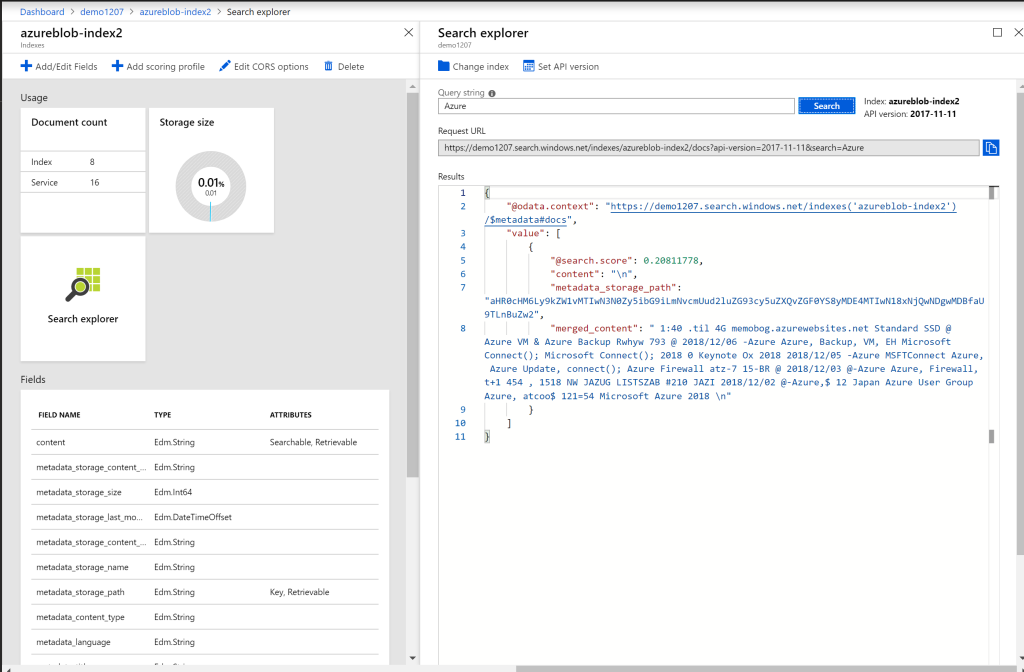This screenshot has height=672, width=1024.
Task: Select the content field row
Action: click(205, 442)
